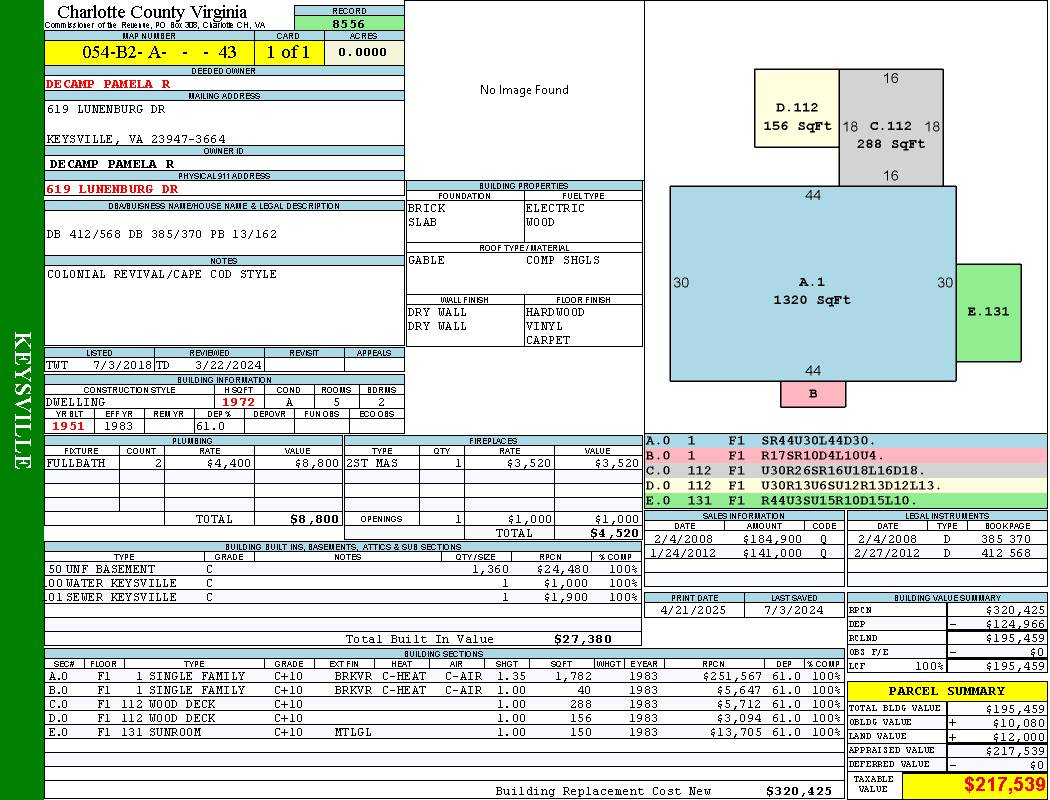Viewport: 1050px width, 800px height.
Task: Click fireplaces total $4,520
Action: [614, 533]
